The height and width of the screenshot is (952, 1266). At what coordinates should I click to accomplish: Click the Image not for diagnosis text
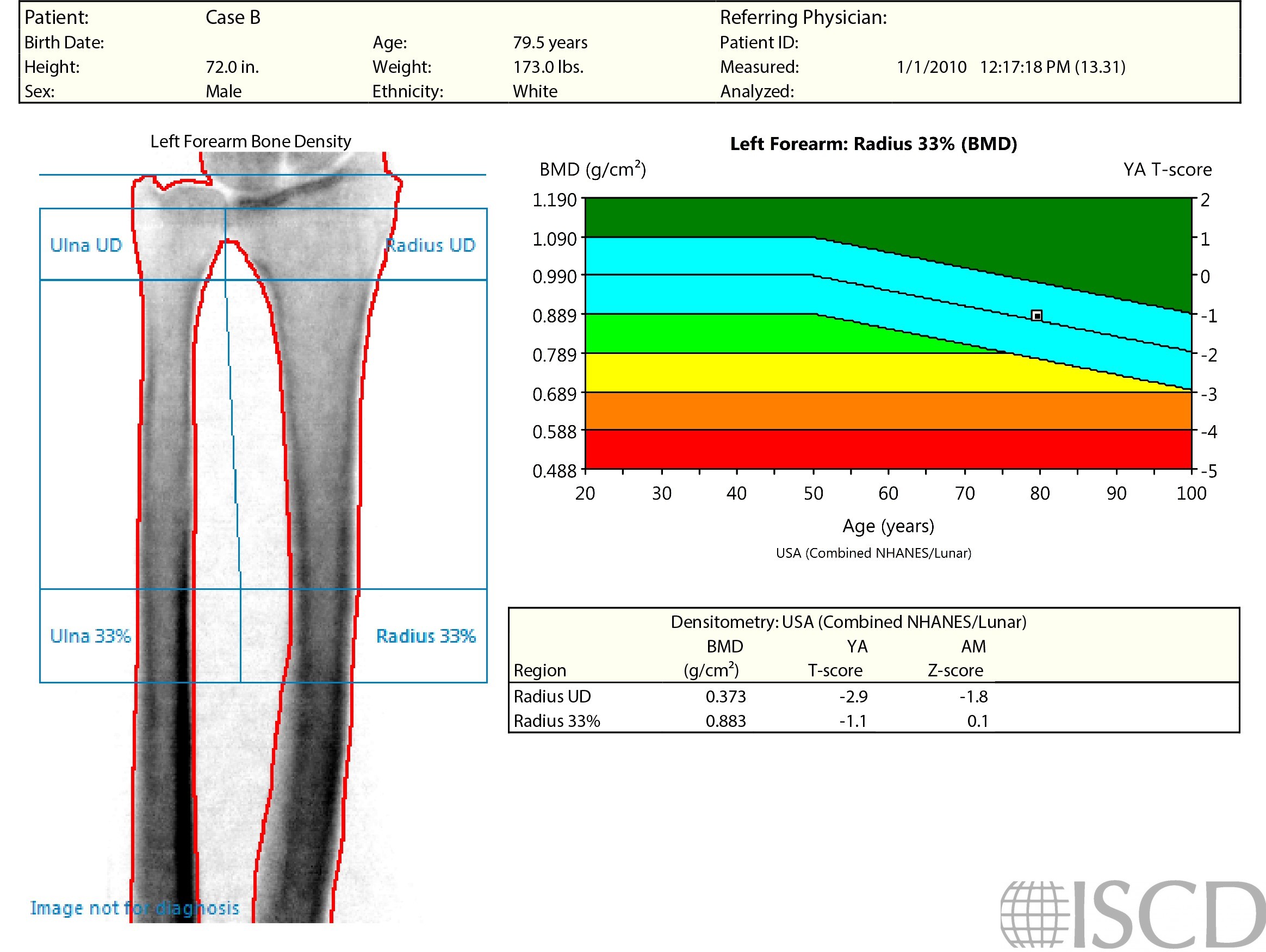(x=134, y=909)
